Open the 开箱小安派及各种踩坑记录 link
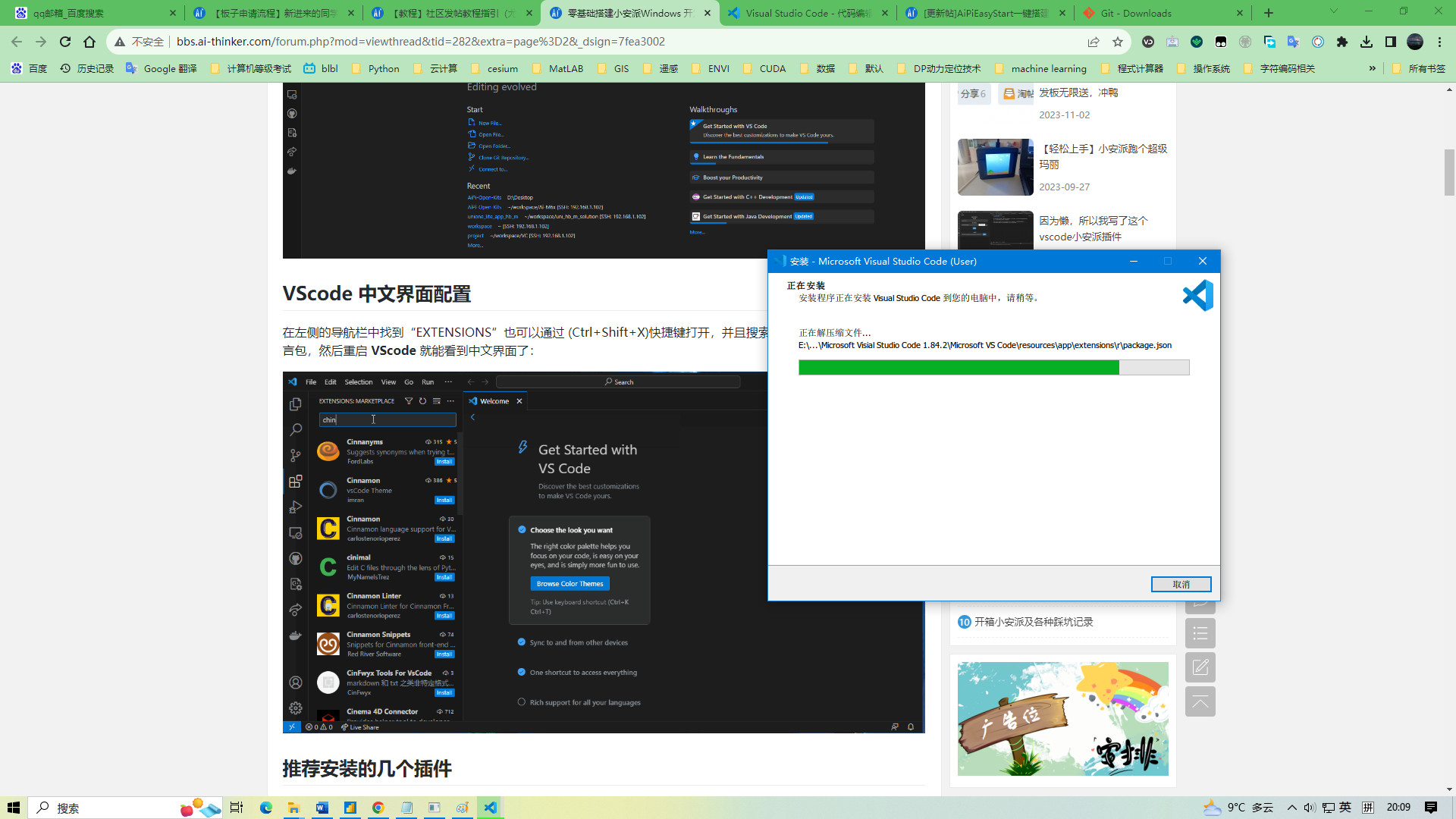This screenshot has height=819, width=1456. [x=1034, y=622]
